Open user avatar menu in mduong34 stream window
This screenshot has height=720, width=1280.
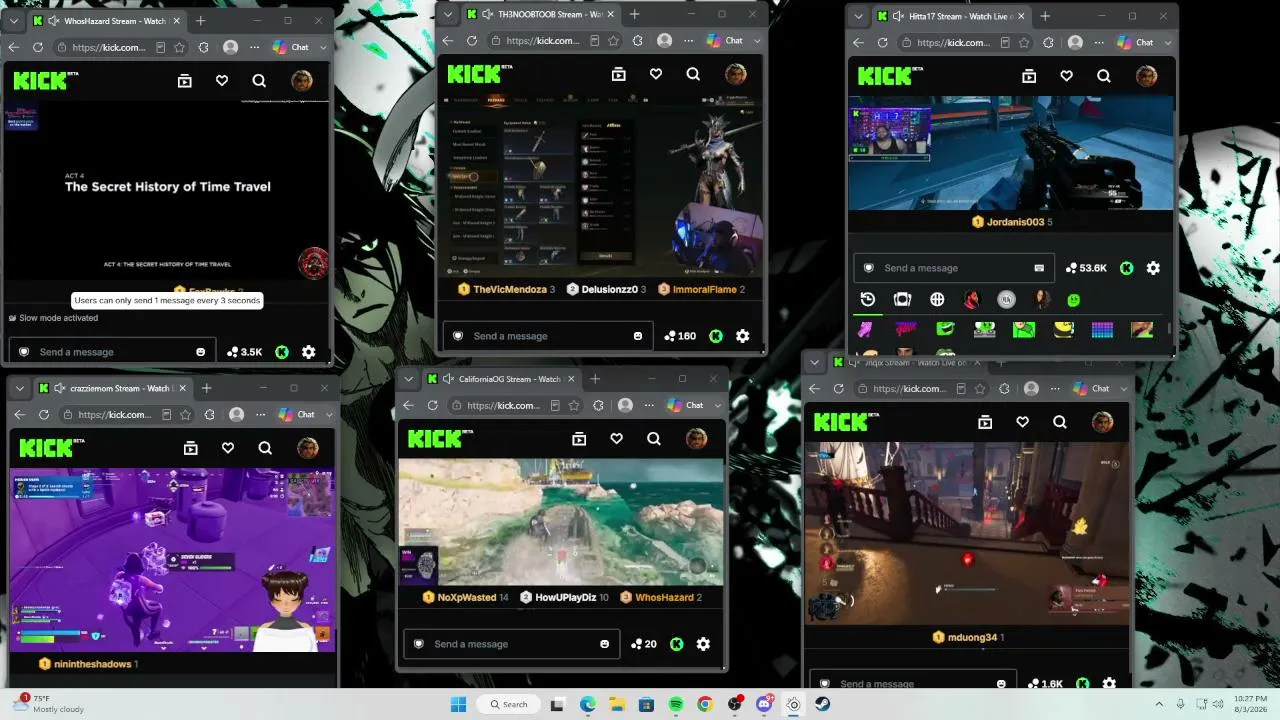coord(1103,422)
